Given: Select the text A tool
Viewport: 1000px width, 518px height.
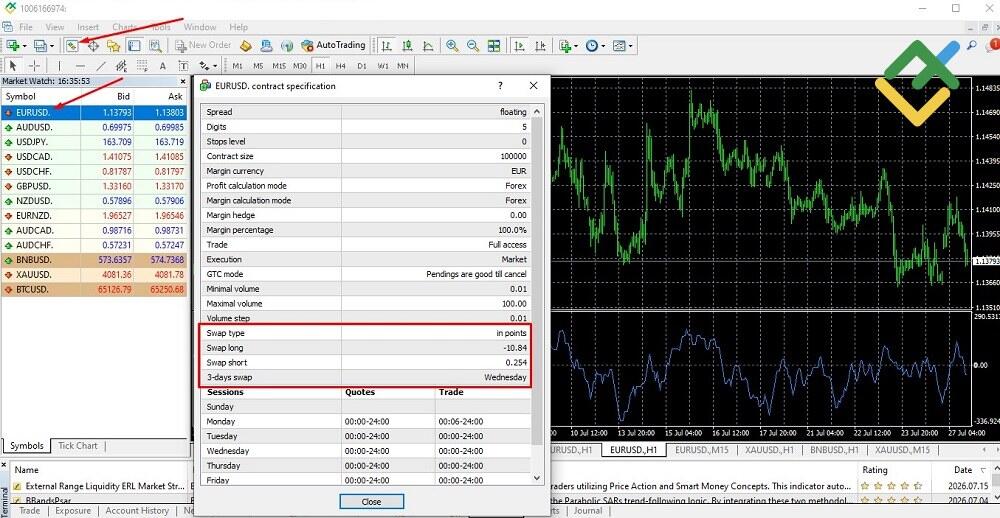Looking at the screenshot, I should point(163,65).
